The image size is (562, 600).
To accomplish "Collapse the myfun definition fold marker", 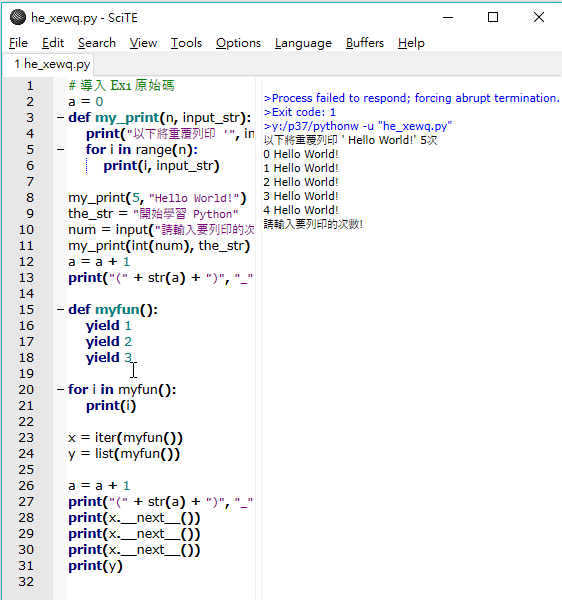I will [x=60, y=310].
